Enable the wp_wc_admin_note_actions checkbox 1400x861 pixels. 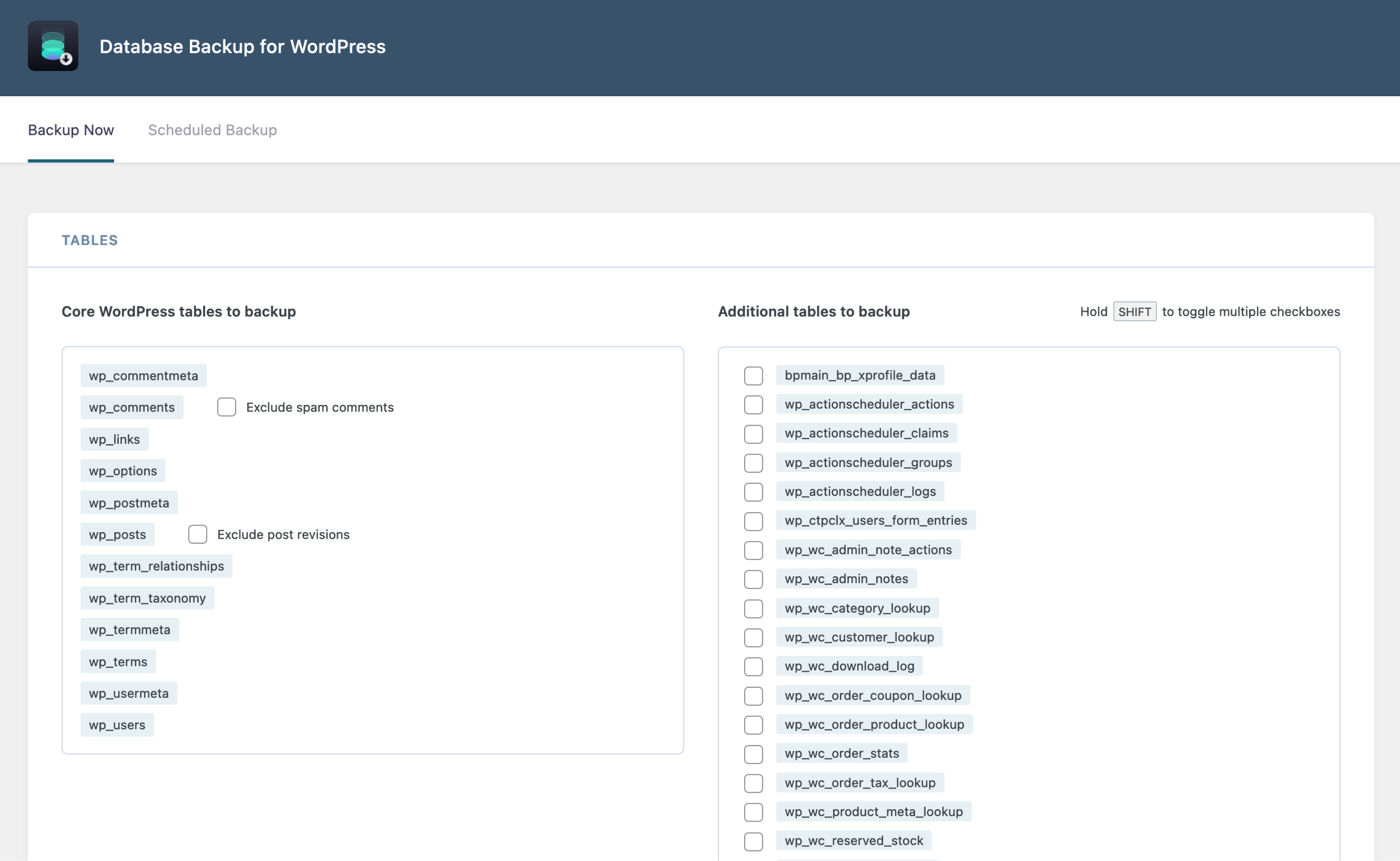tap(754, 550)
